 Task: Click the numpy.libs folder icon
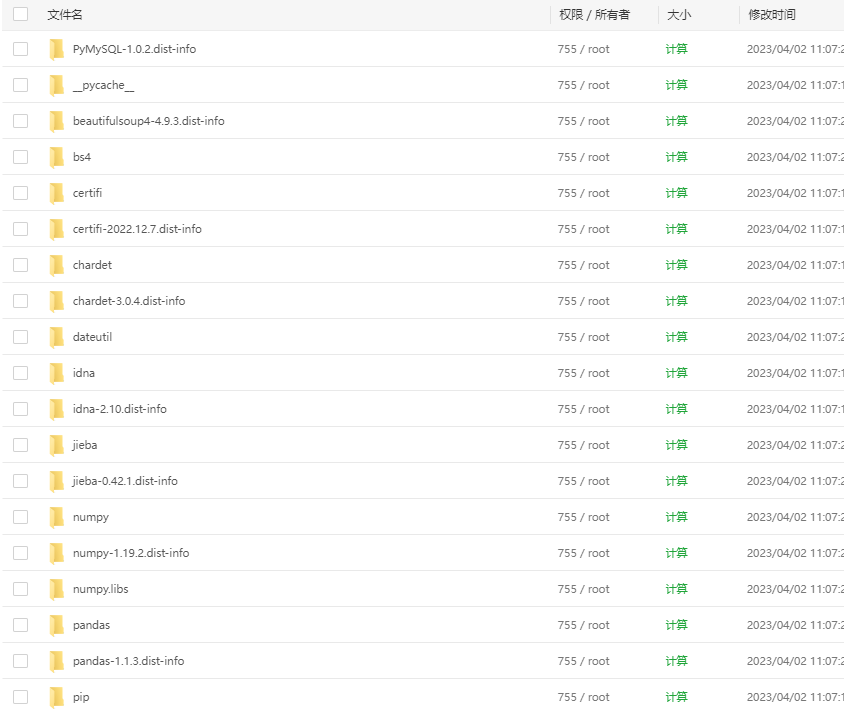tap(57, 591)
